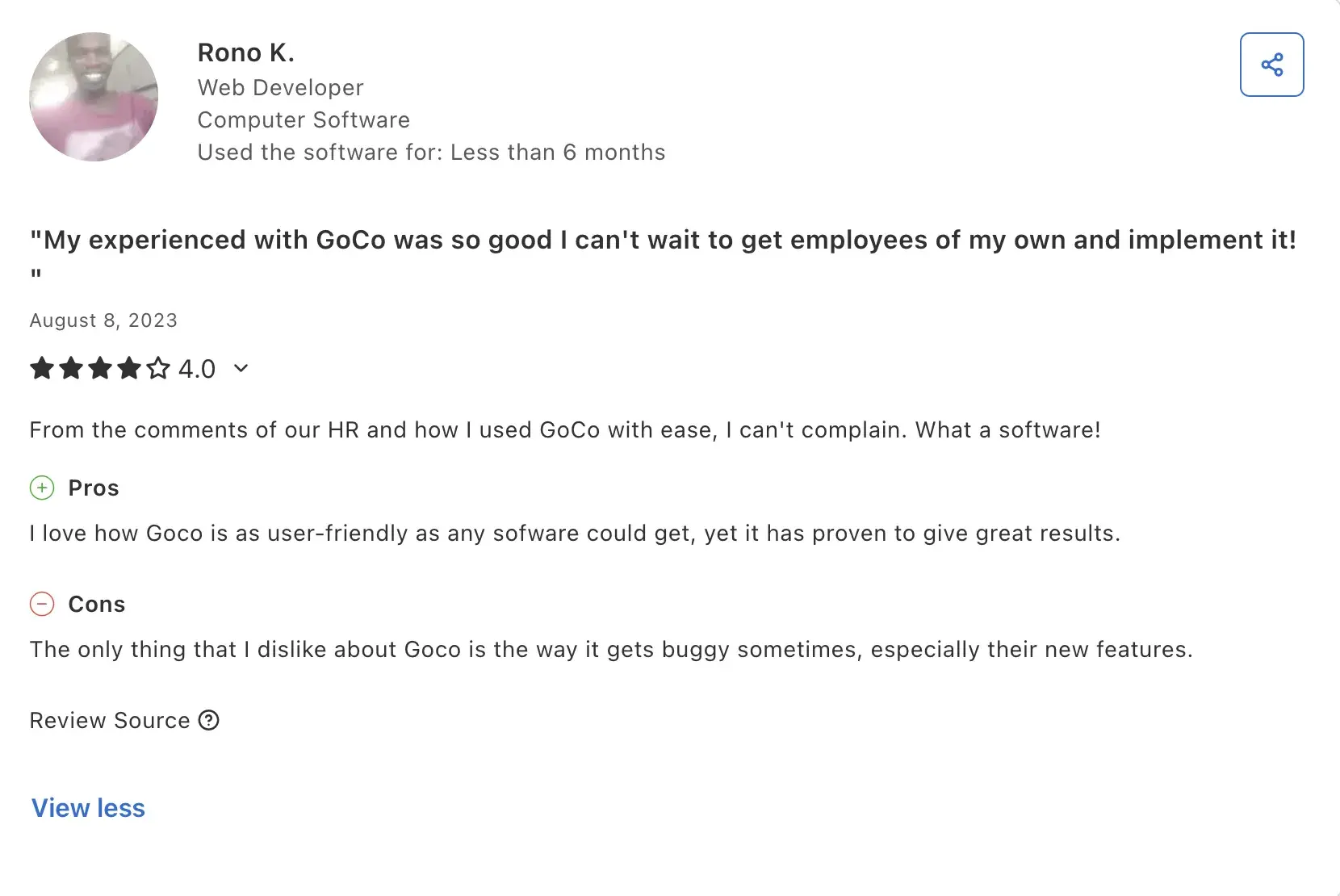1340x896 pixels.
Task: Open the Review Source help icon
Action: point(208,720)
